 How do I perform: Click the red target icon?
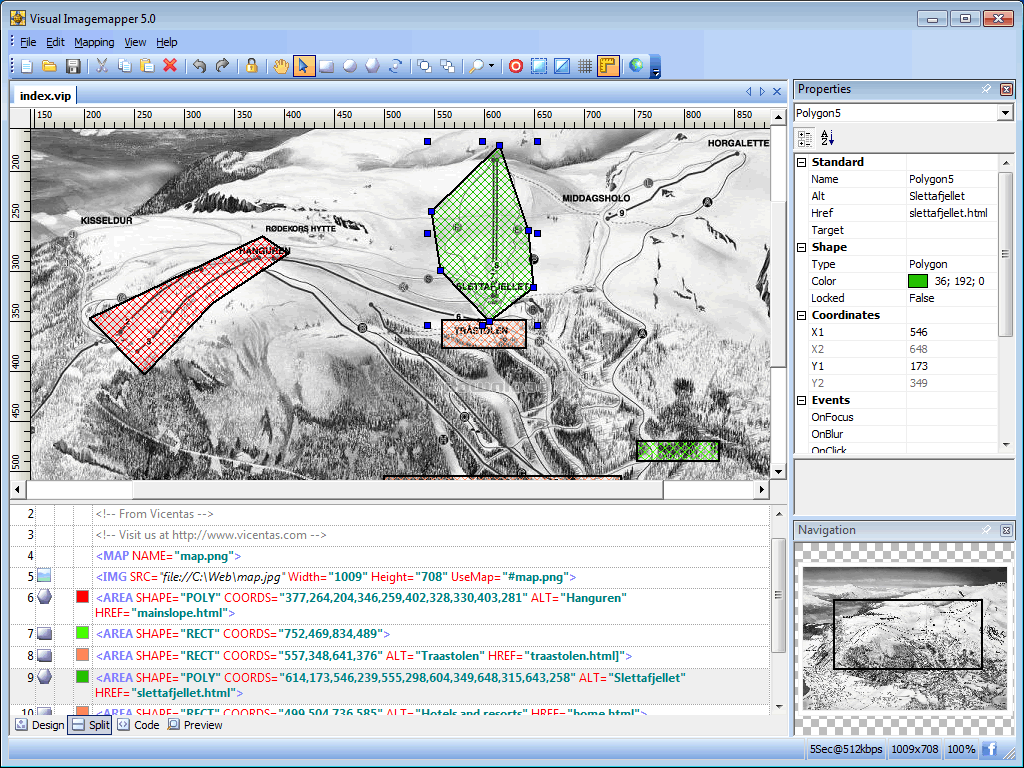pyautogui.click(x=516, y=66)
